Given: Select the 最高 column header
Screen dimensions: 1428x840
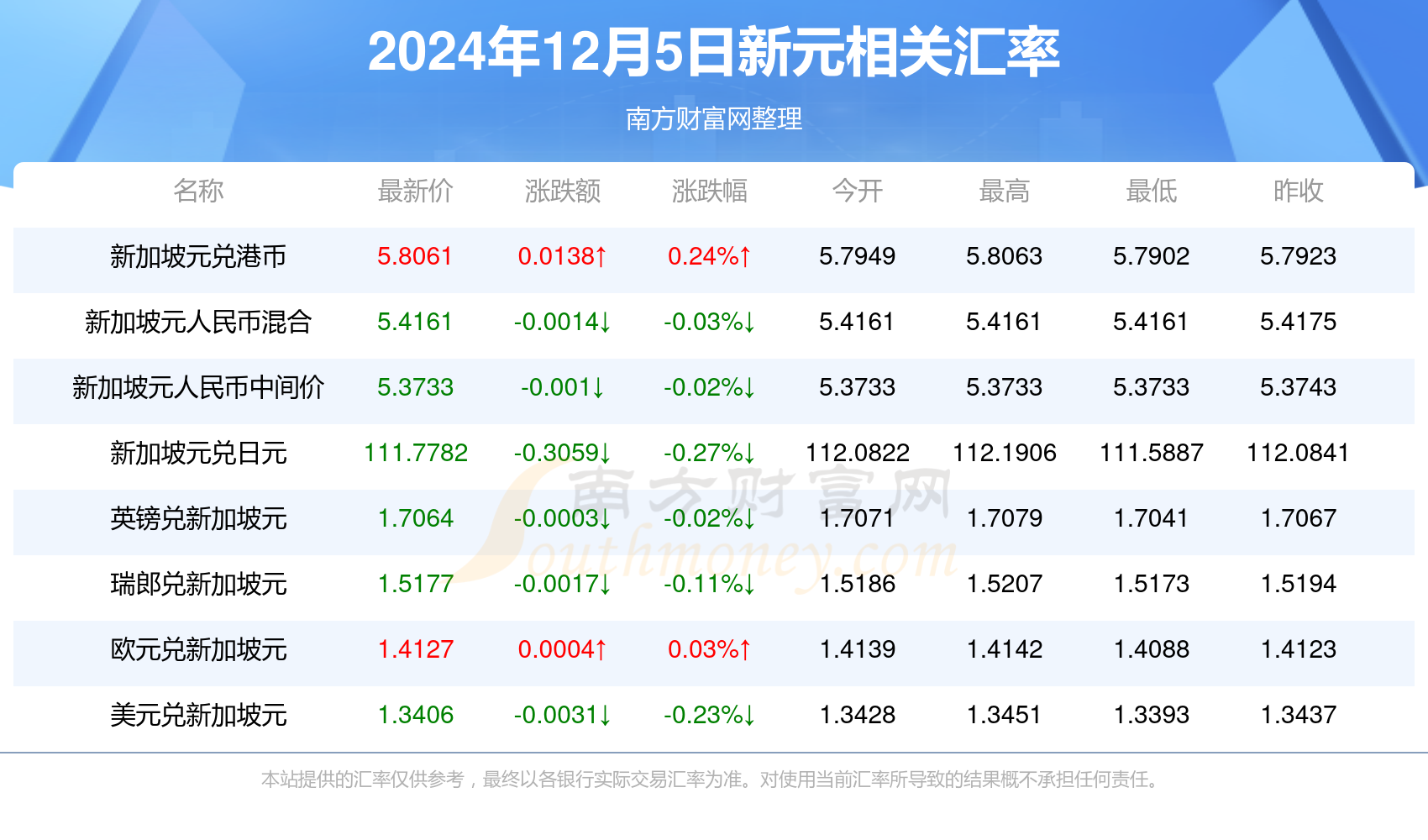Looking at the screenshot, I should [x=1005, y=191].
